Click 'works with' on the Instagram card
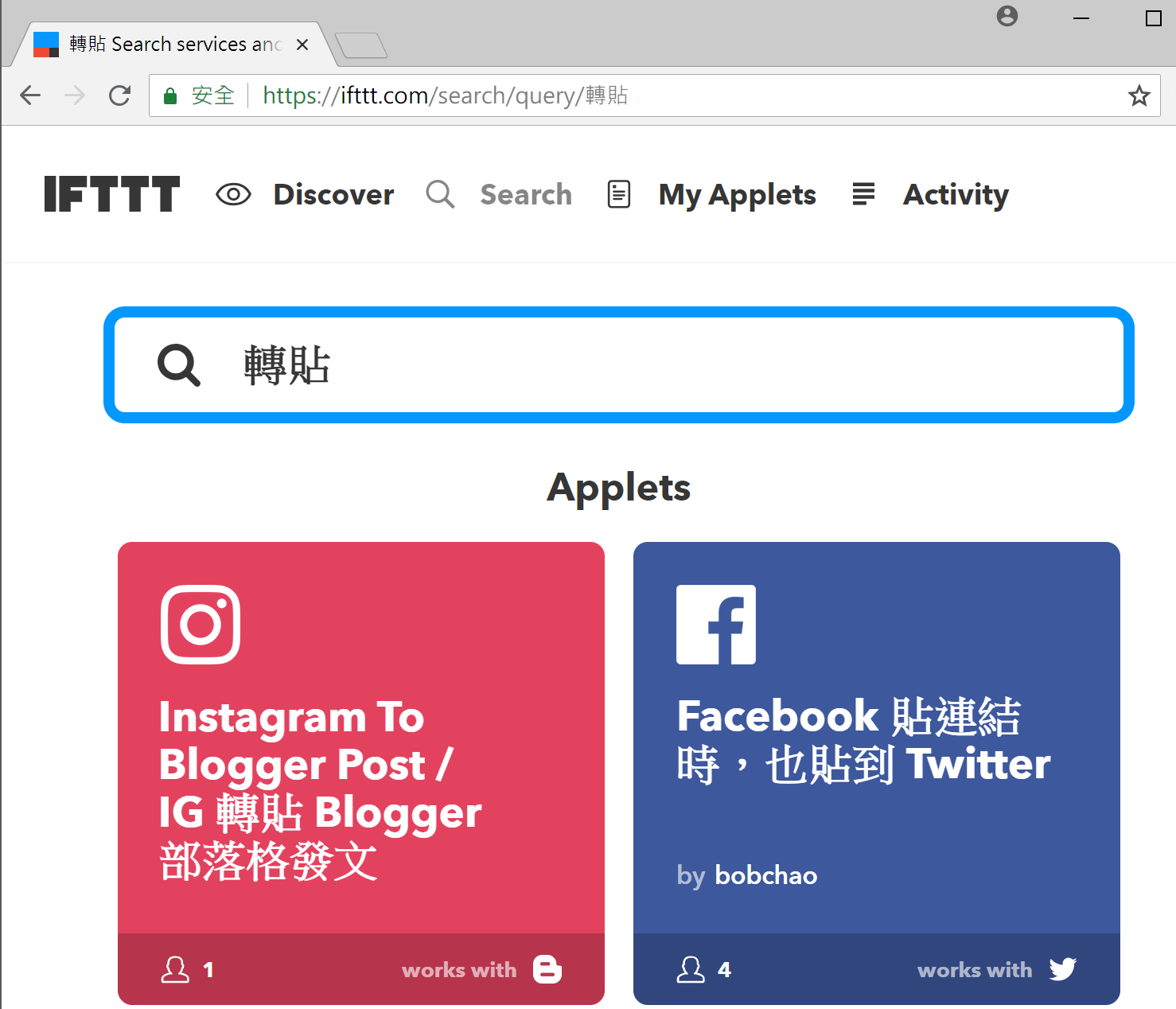 (x=459, y=970)
